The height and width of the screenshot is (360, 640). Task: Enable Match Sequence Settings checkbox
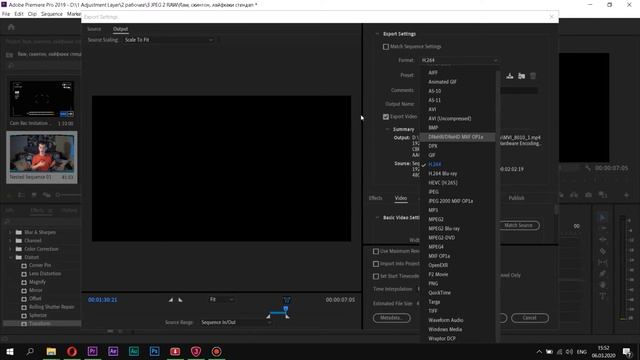coord(386,47)
